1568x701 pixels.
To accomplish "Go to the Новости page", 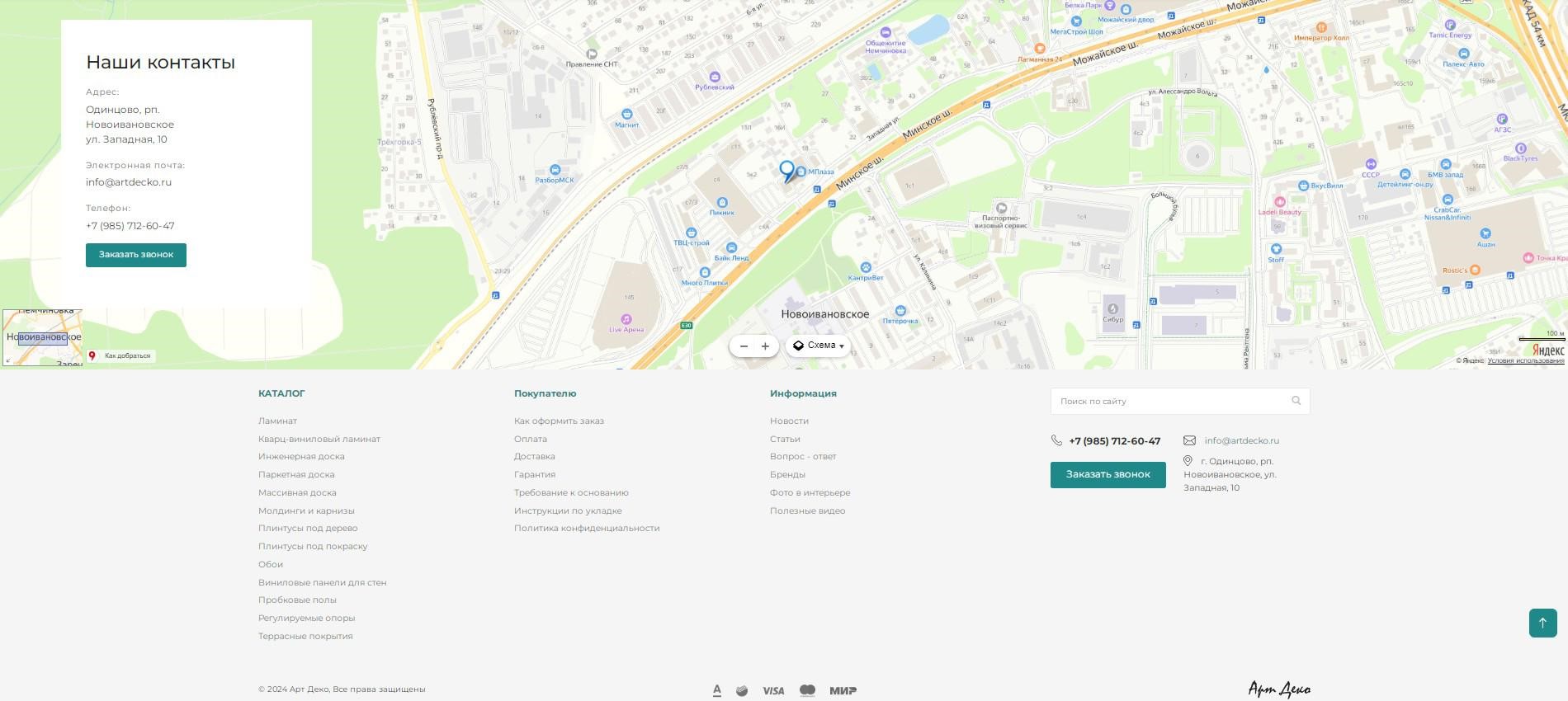I will point(789,421).
